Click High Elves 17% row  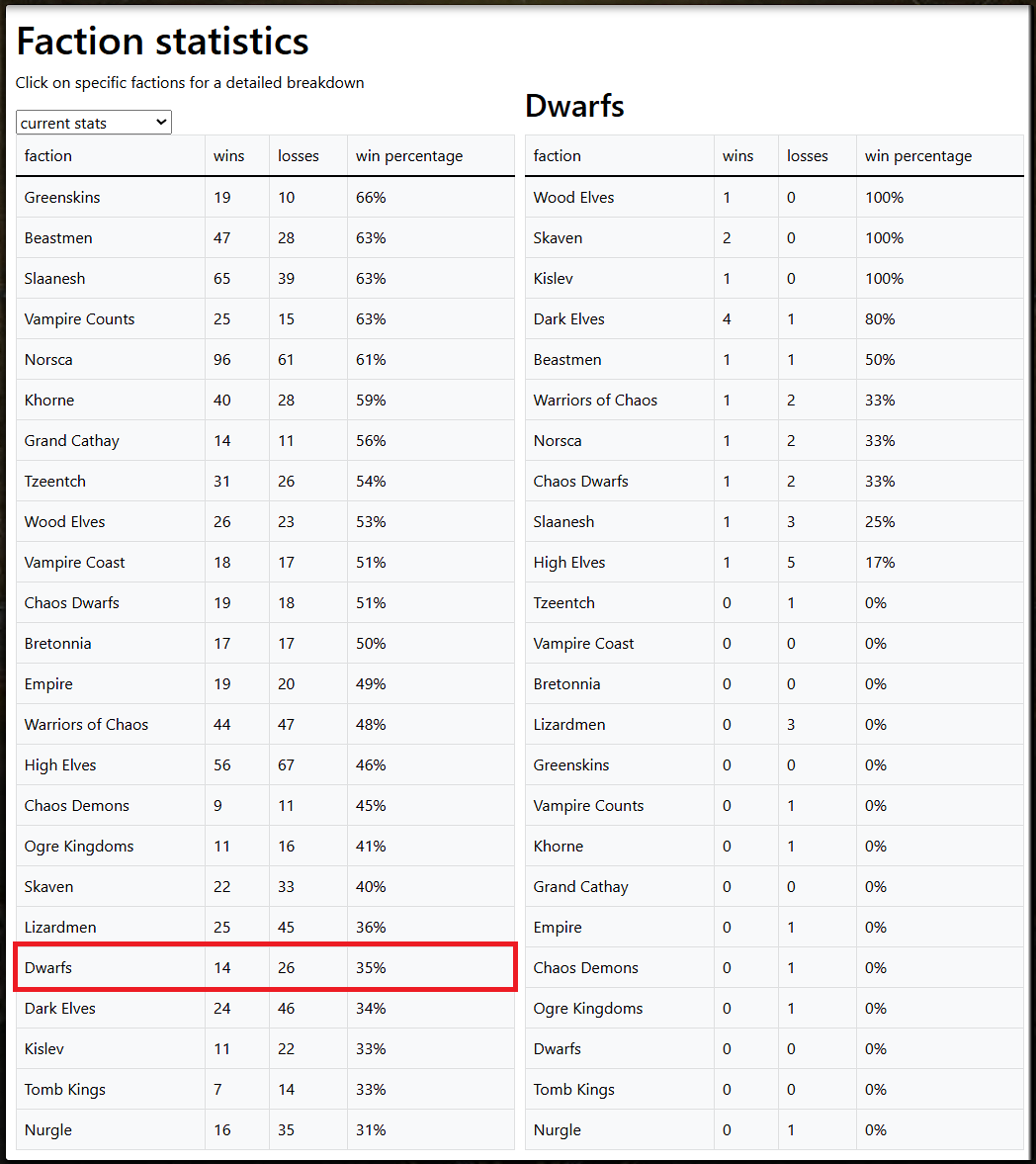pos(775,562)
